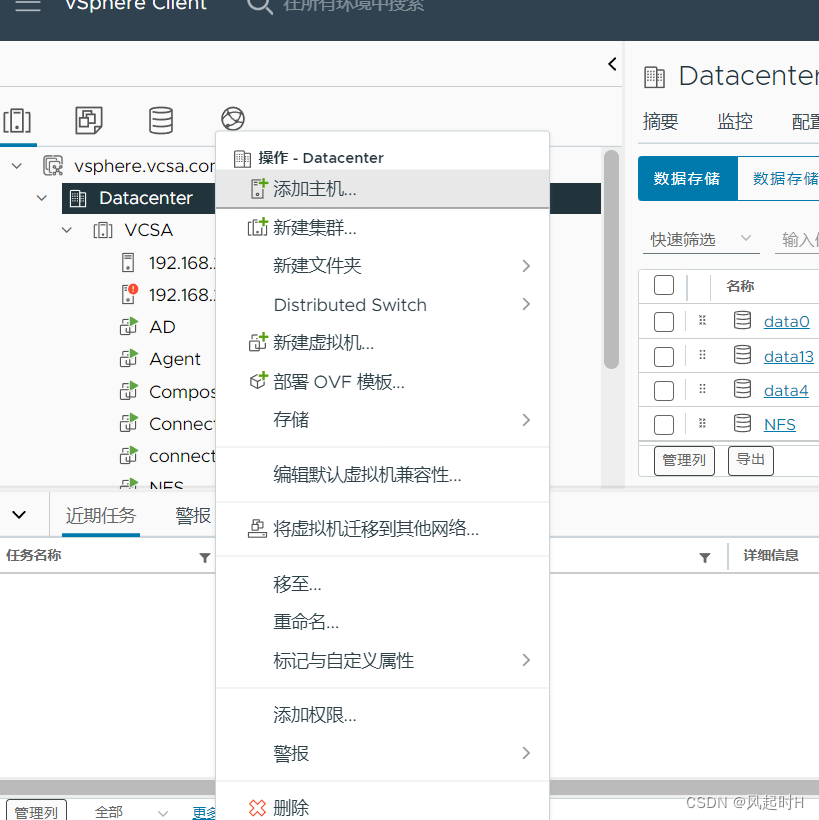Collapse the Datacenter tree node
Viewport: 819px width, 820px height.
pos(42,198)
